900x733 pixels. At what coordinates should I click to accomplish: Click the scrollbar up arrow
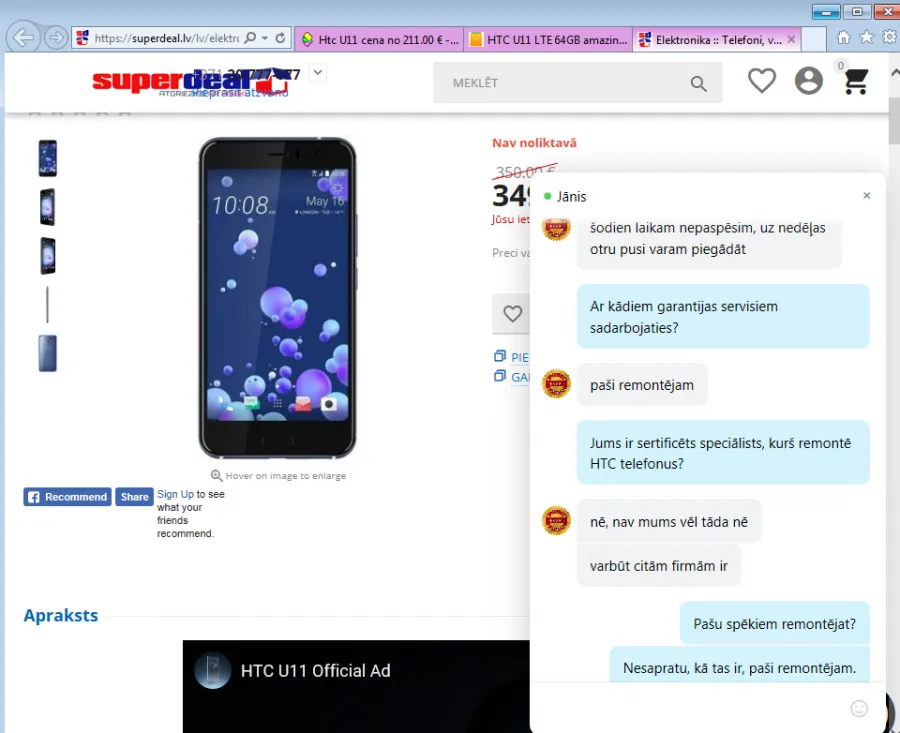[894, 73]
